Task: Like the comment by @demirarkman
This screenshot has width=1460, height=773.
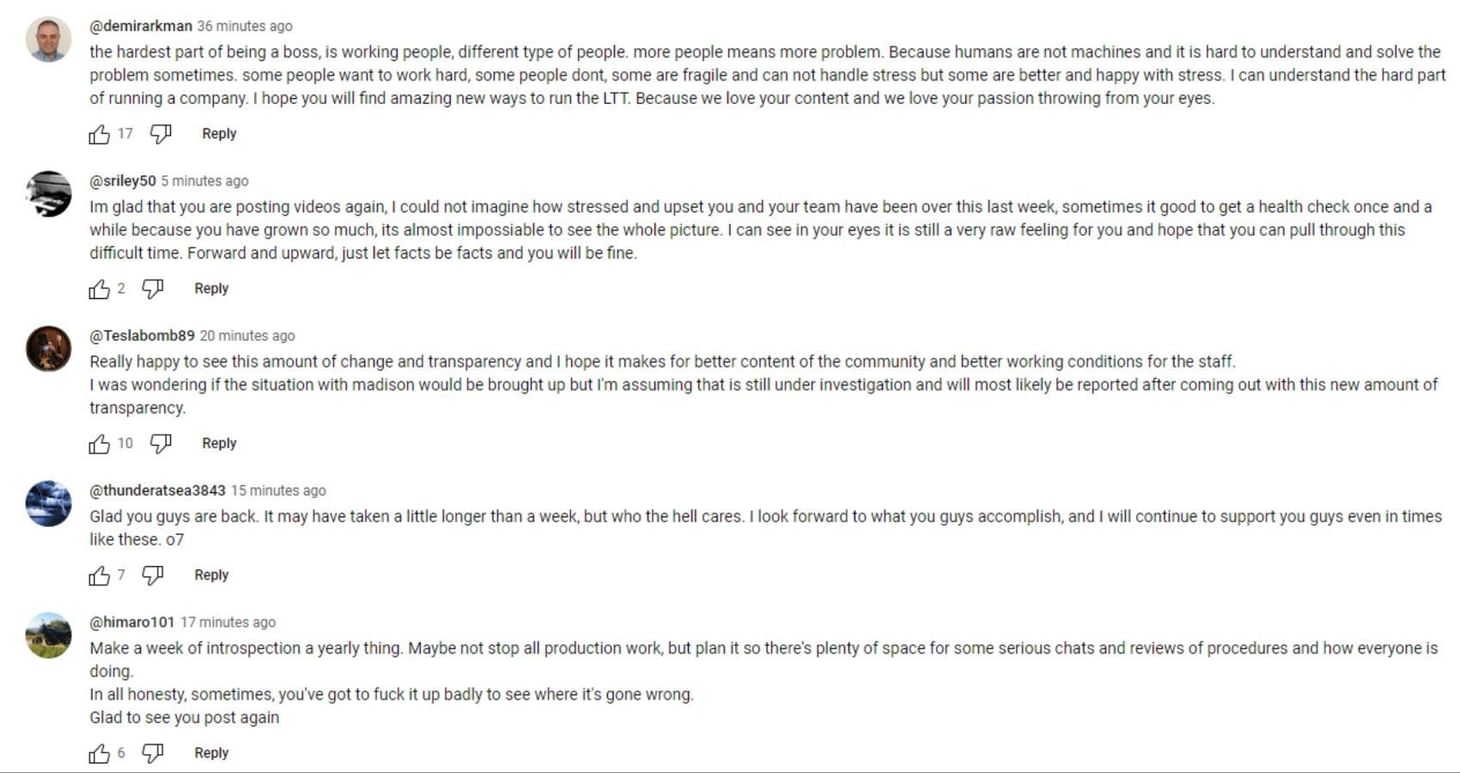Action: [98, 133]
